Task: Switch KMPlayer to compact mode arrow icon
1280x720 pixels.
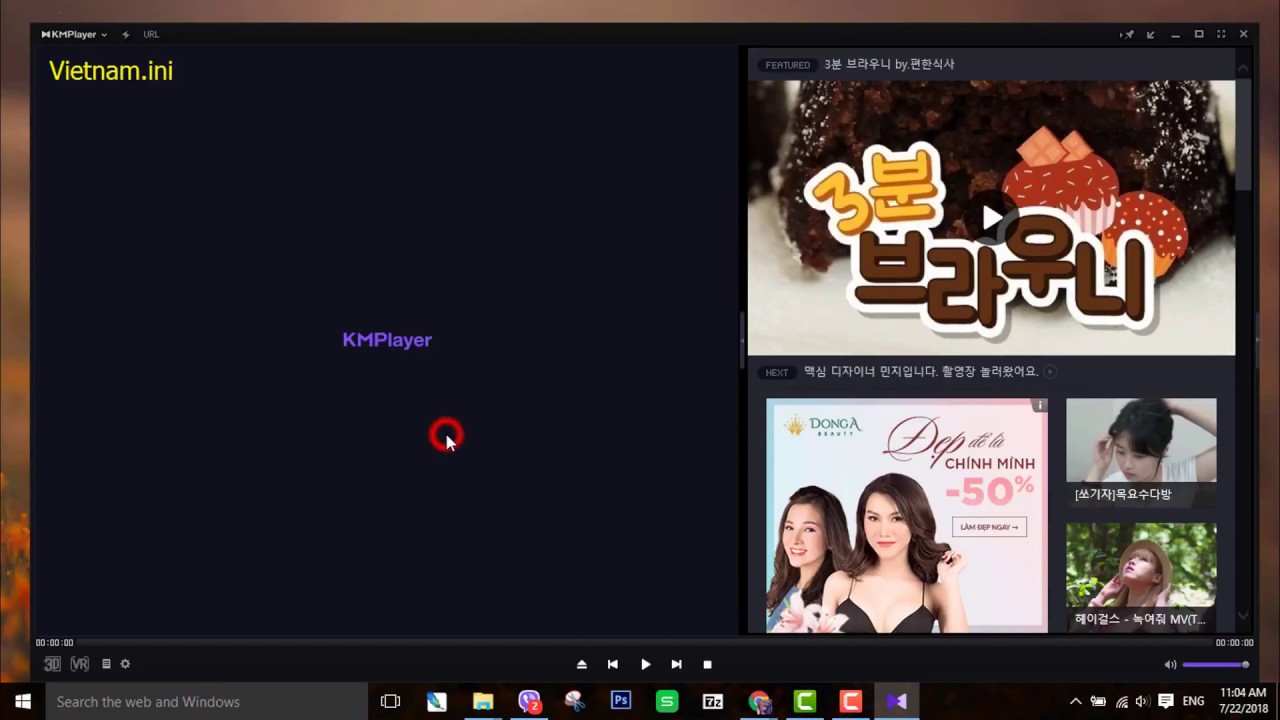Action: 1151,34
